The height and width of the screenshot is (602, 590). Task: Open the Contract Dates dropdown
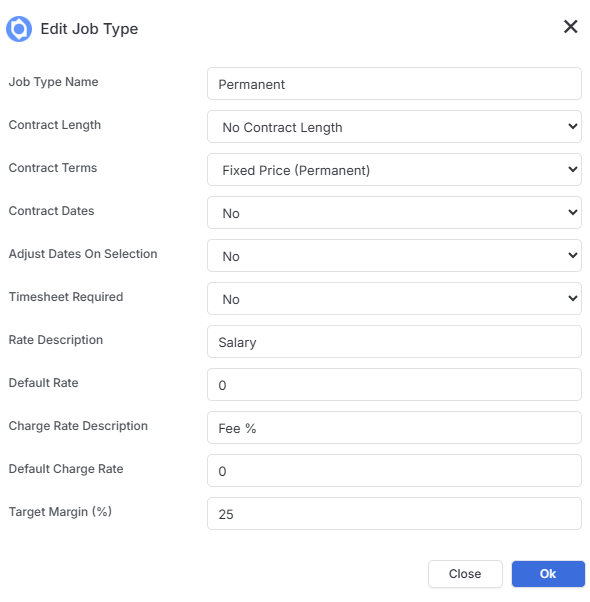point(394,213)
